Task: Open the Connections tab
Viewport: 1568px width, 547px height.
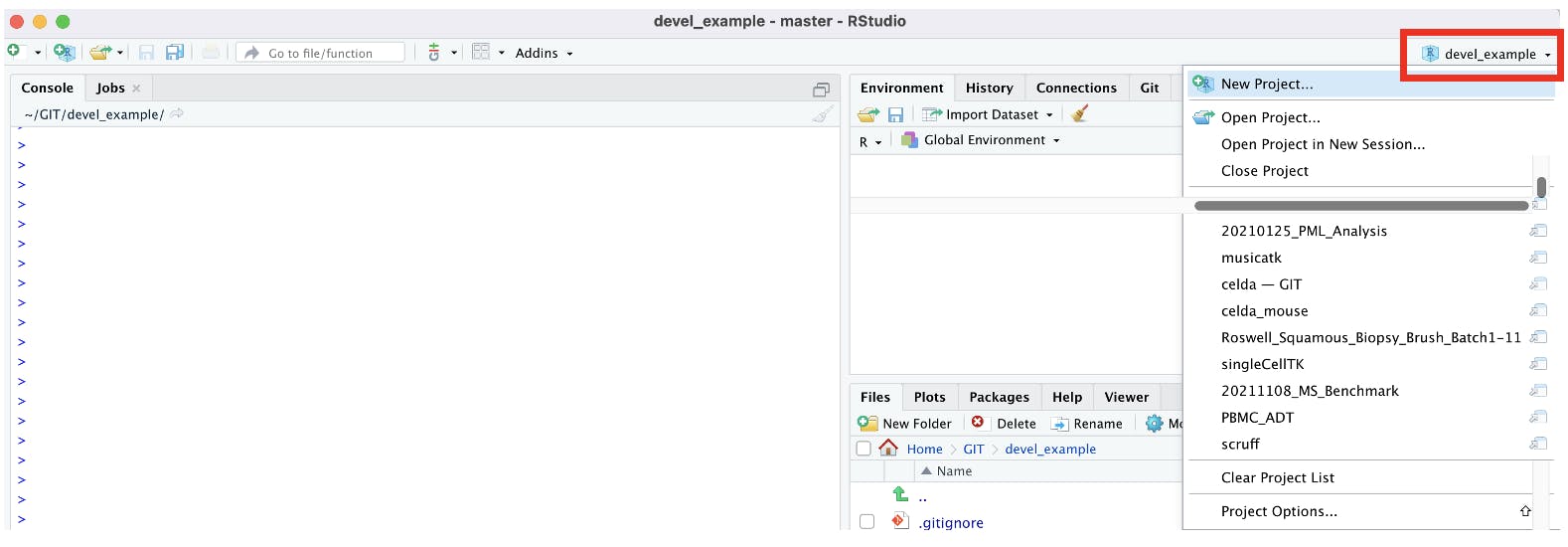Action: (1076, 88)
